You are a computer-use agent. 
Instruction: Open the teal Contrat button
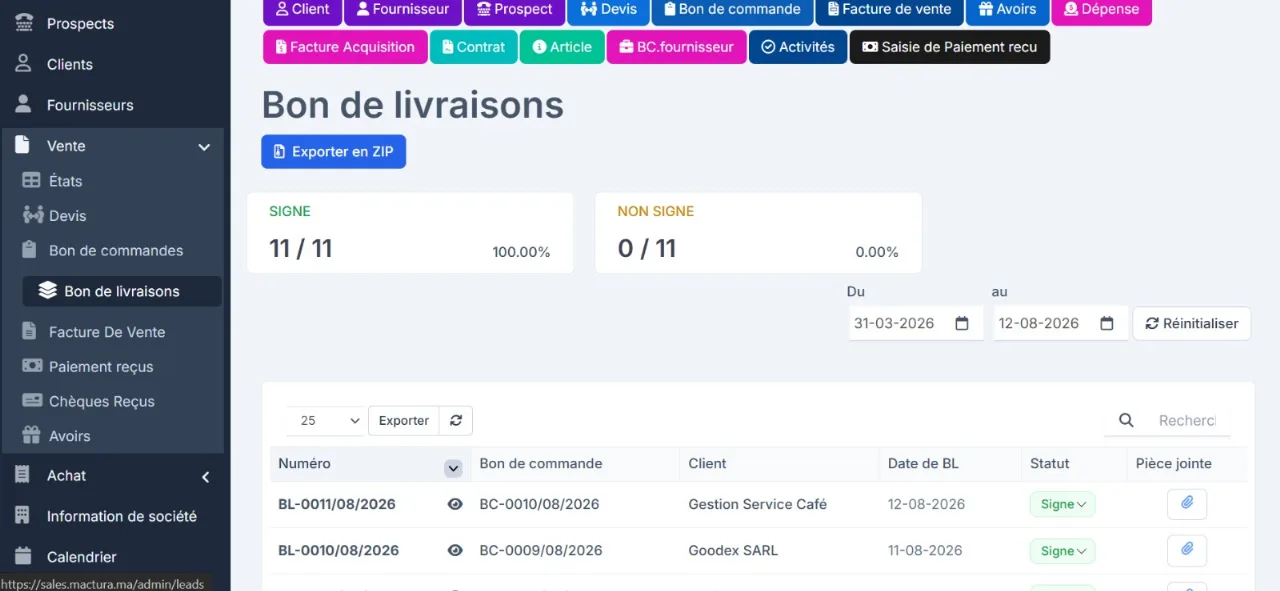(x=473, y=47)
